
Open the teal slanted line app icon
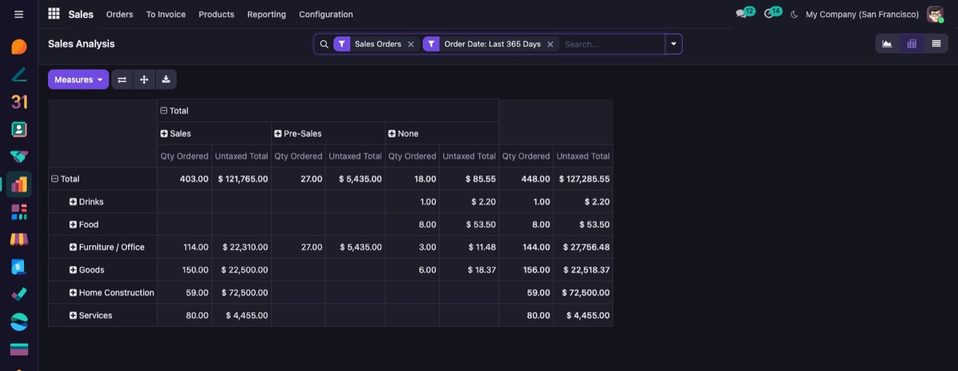click(19, 75)
